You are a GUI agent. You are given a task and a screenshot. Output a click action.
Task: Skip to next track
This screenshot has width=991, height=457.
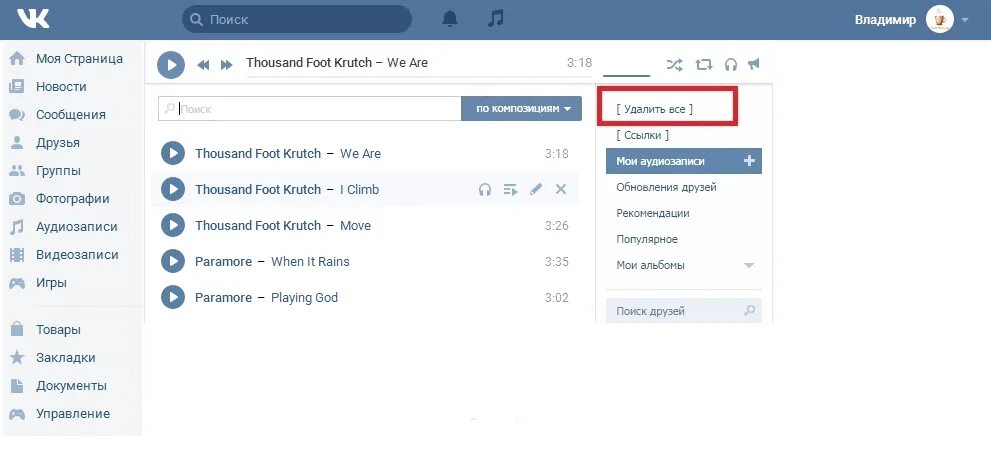tap(226, 64)
